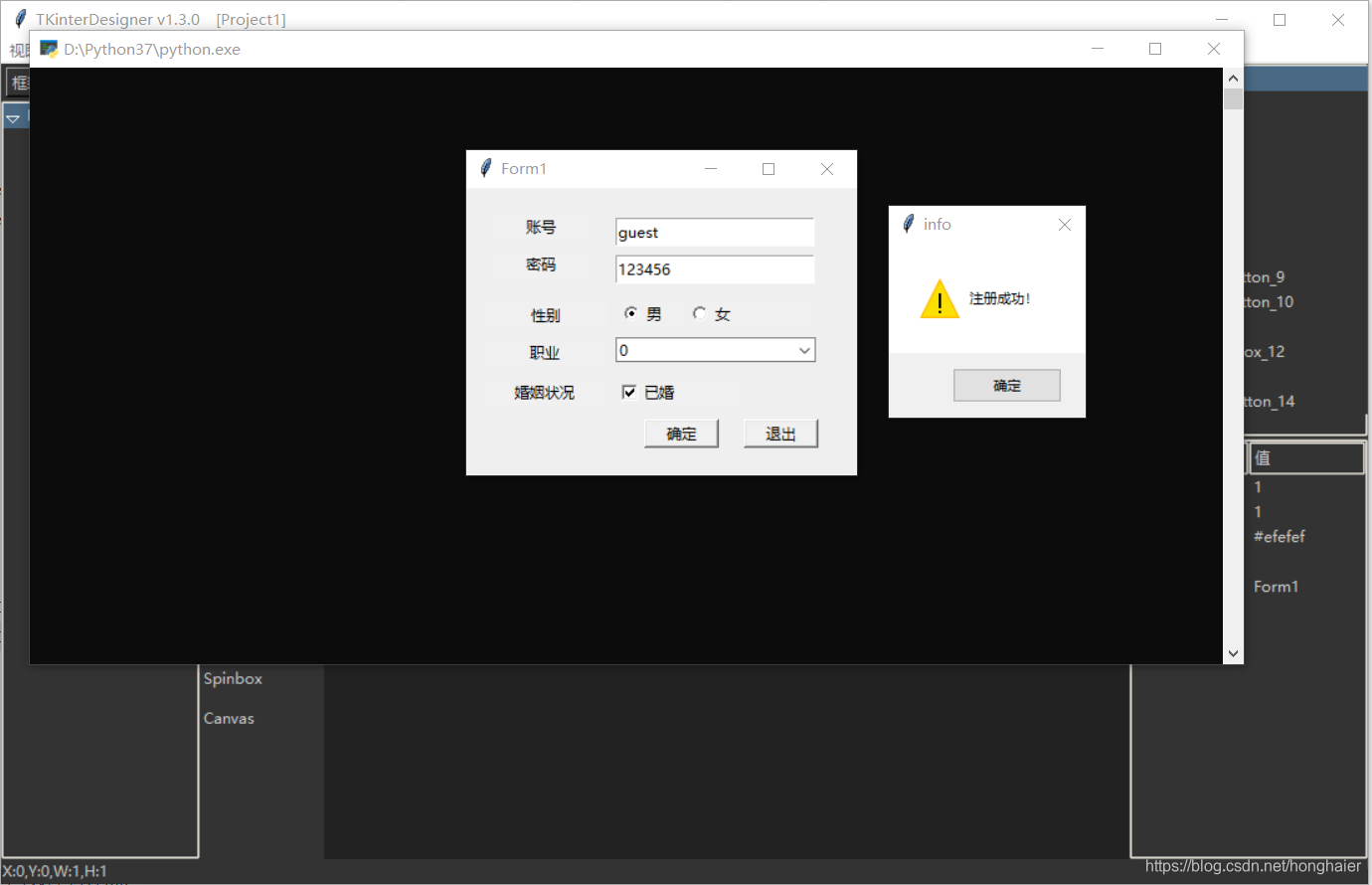
Task: Click the console window scrollbar down arrow
Action: pos(1232,653)
